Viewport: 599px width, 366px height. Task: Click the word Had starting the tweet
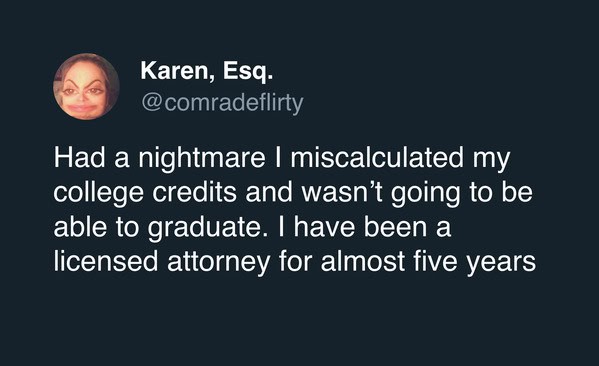79,157
